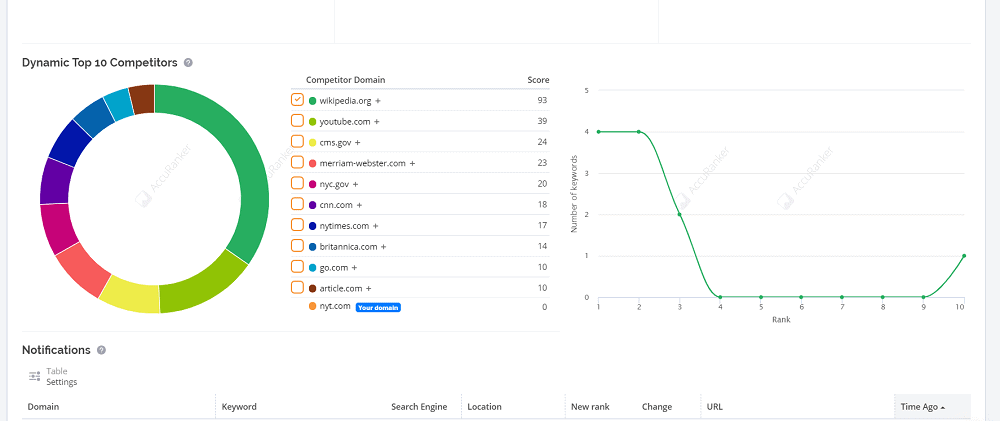Viewport: 1000px width, 421px height.
Task: Click plus sign next to article.com
Action: pyautogui.click(x=368, y=288)
